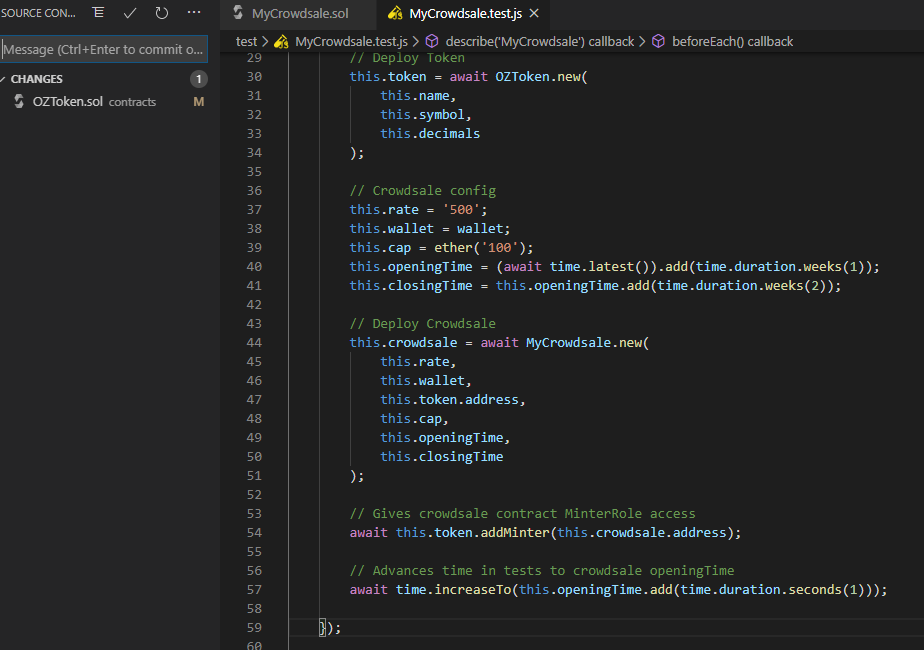Viewport: 924px width, 650px height.
Task: Open Source Control more actions menu
Action: (194, 13)
